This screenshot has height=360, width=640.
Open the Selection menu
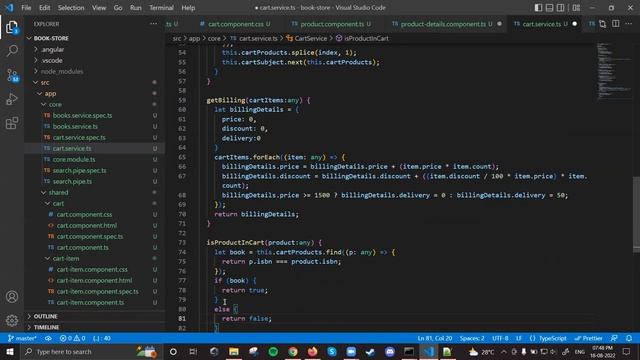(x=71, y=8)
